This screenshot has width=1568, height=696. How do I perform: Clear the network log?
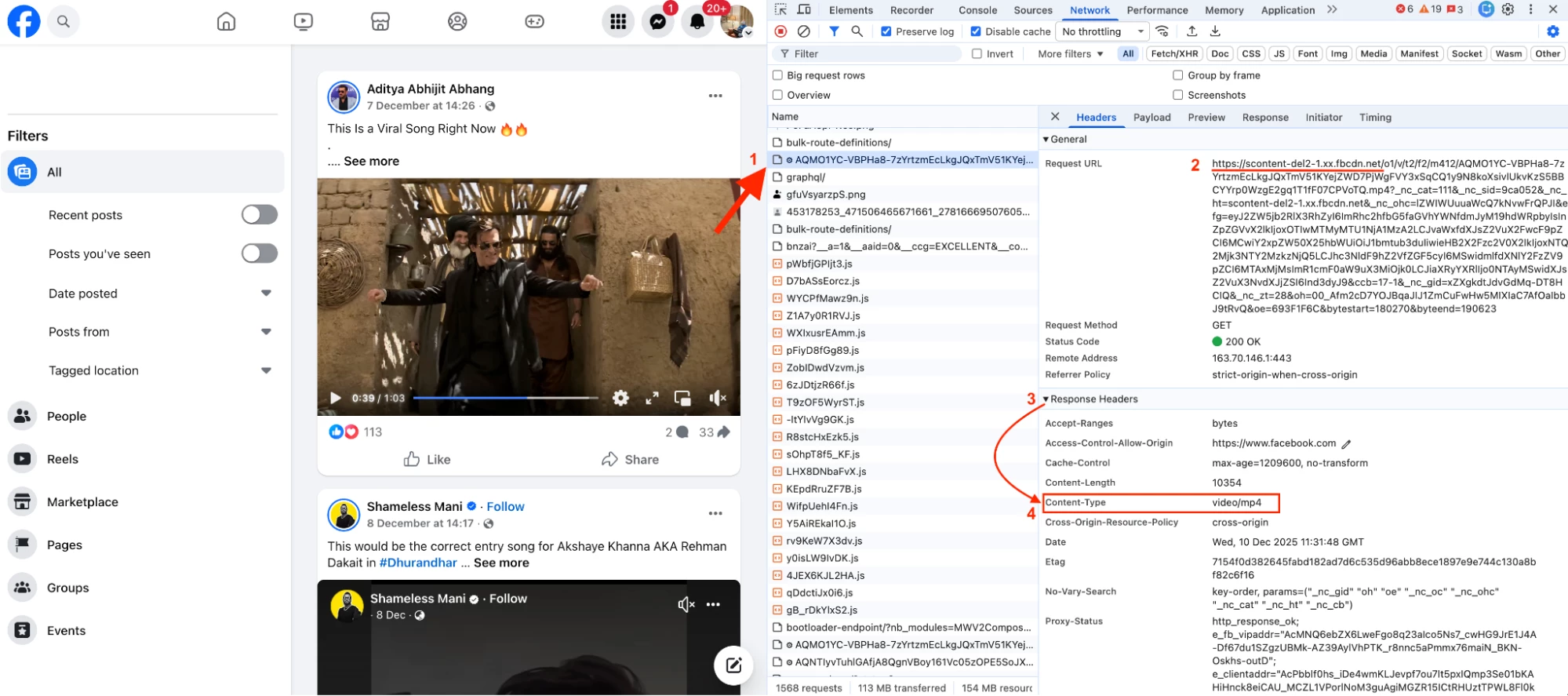coord(804,31)
